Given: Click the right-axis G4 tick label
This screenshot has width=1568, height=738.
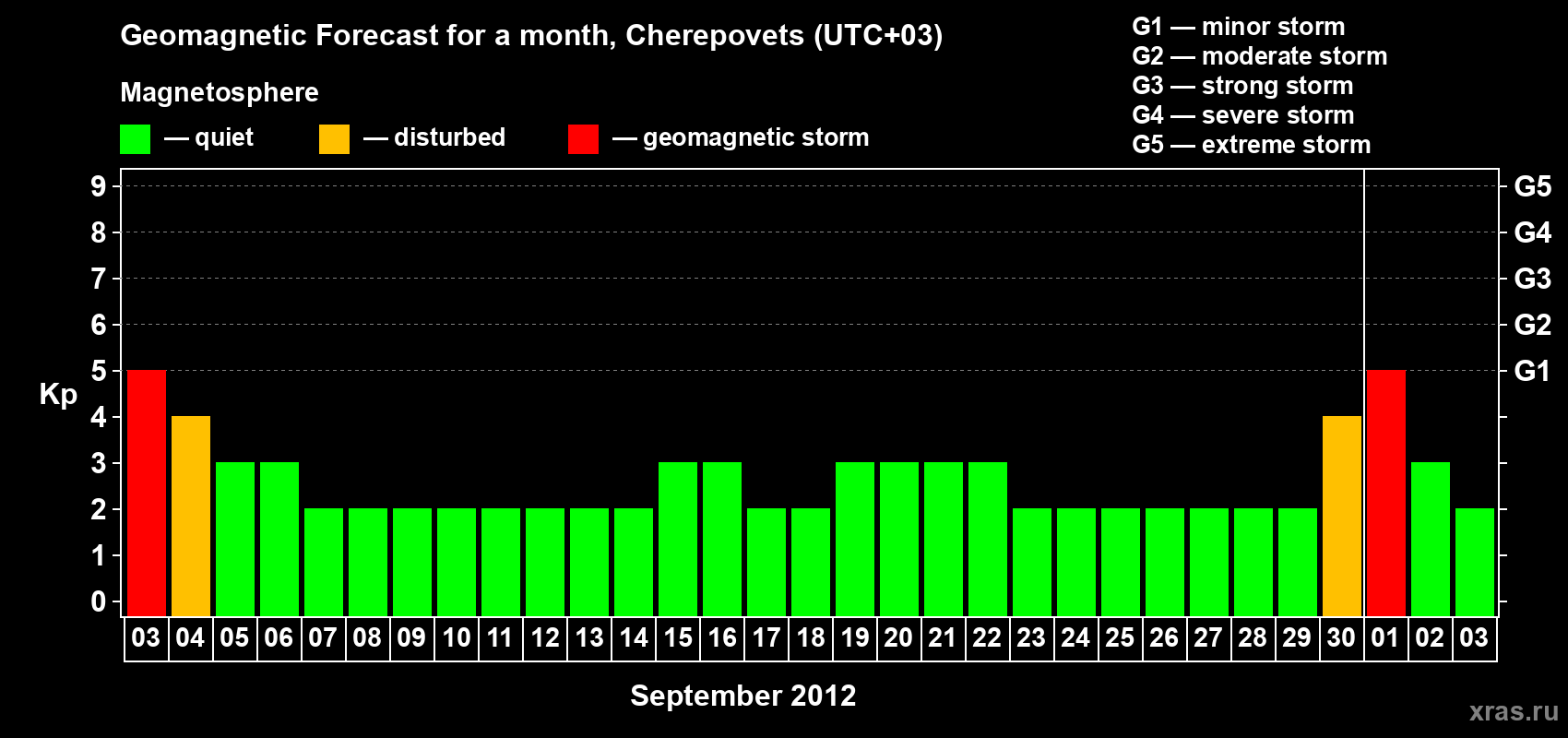Looking at the screenshot, I should pos(1533,232).
